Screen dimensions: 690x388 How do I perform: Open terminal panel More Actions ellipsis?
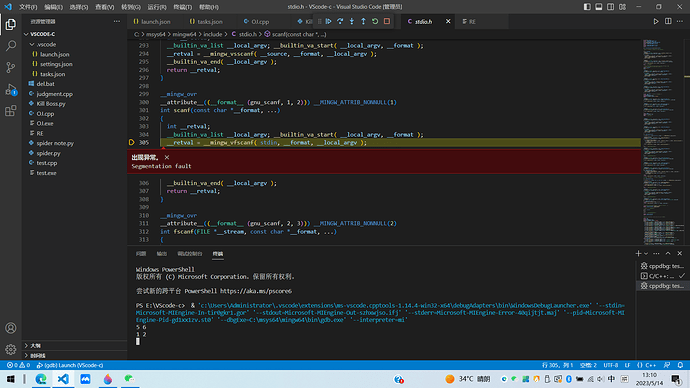[x=656, y=253]
